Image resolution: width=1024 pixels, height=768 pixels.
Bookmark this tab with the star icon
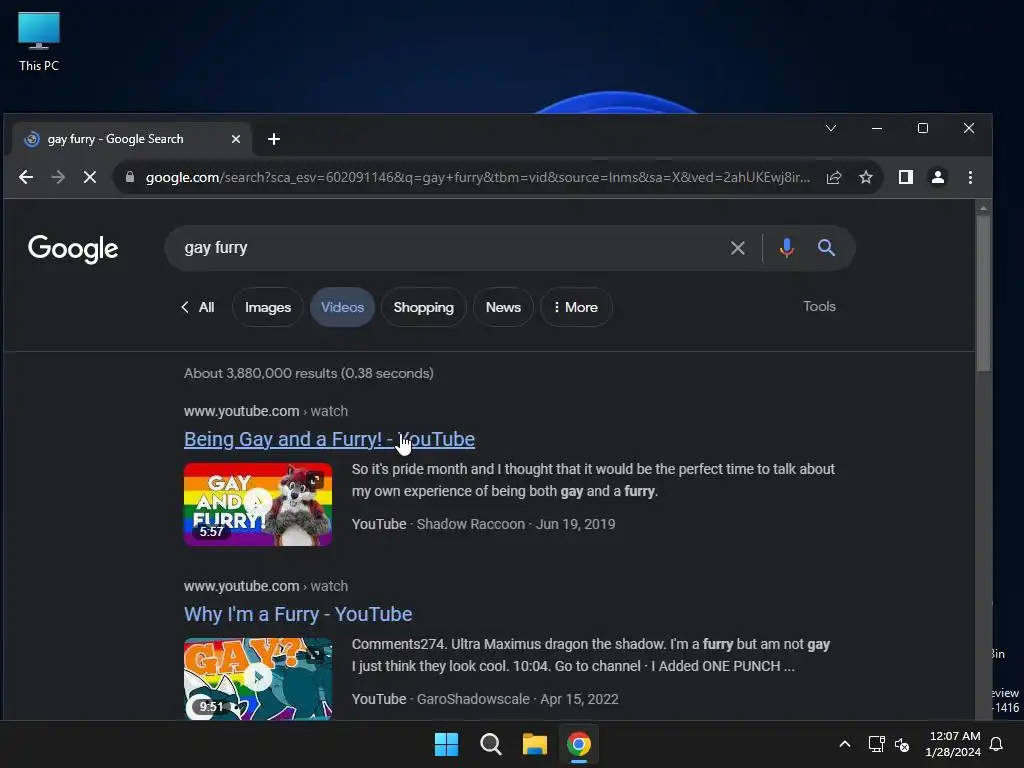(x=866, y=177)
